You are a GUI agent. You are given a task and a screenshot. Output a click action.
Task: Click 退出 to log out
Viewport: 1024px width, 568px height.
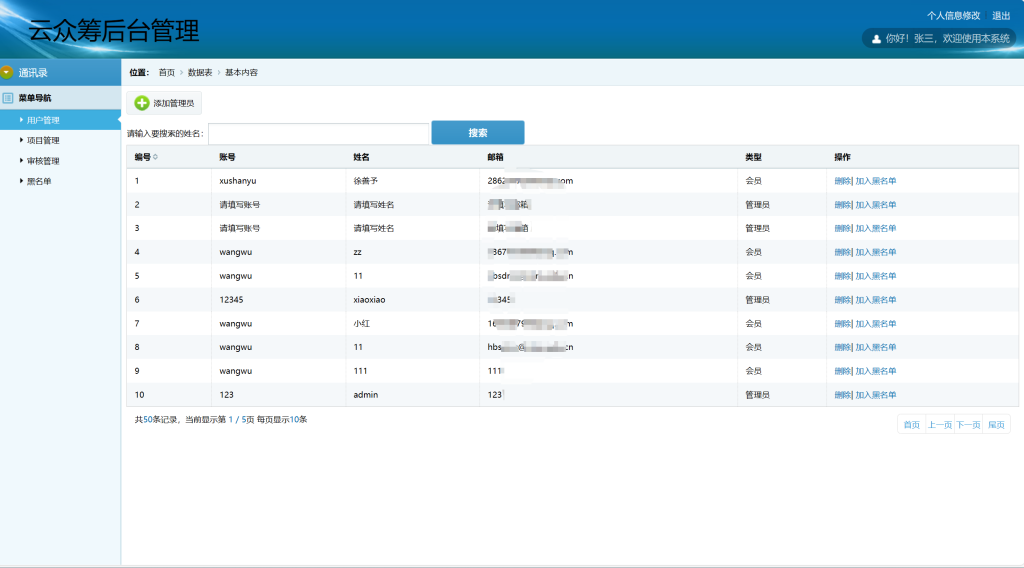pos(1001,16)
